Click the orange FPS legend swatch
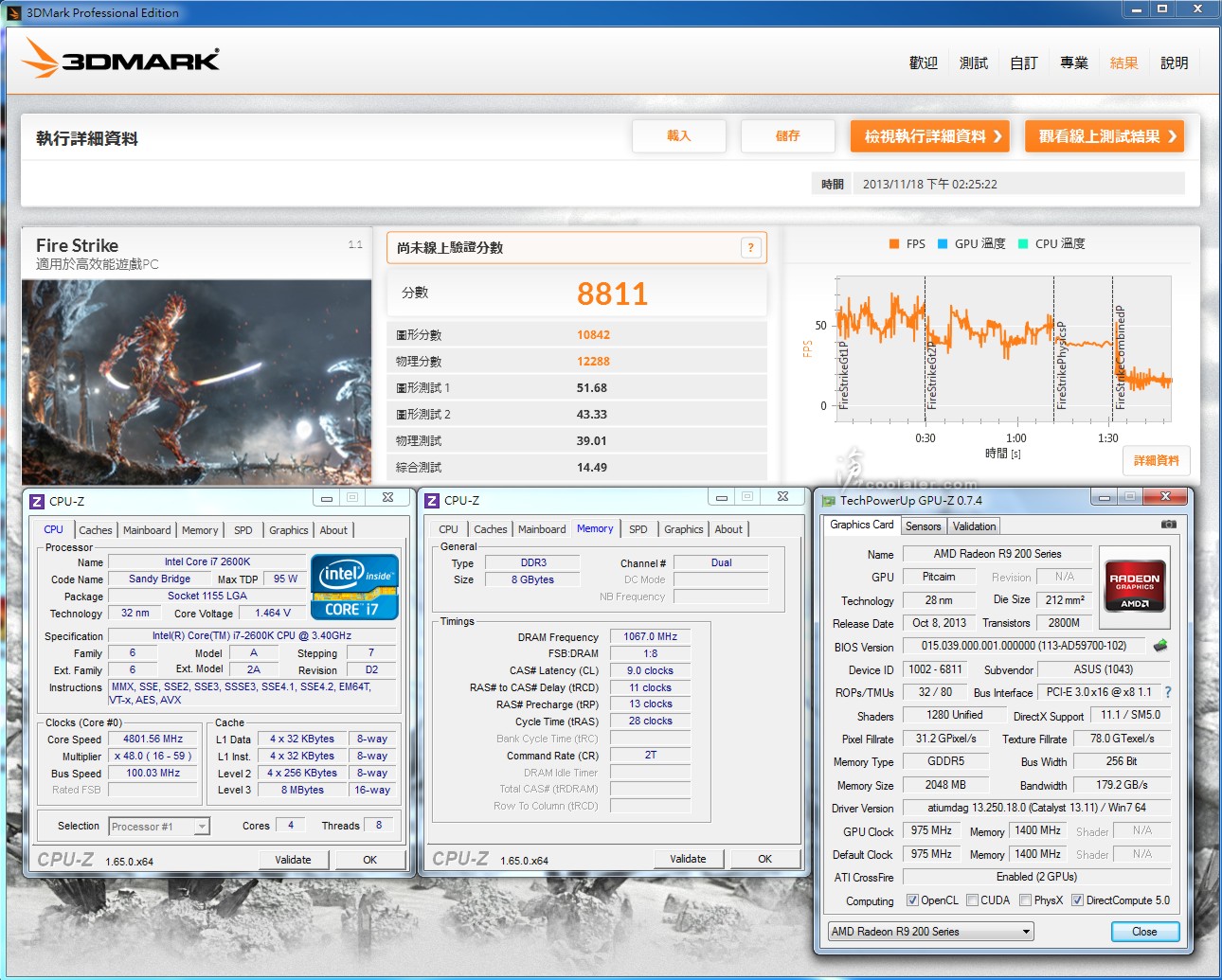This screenshot has width=1222, height=980. pyautogui.click(x=893, y=244)
